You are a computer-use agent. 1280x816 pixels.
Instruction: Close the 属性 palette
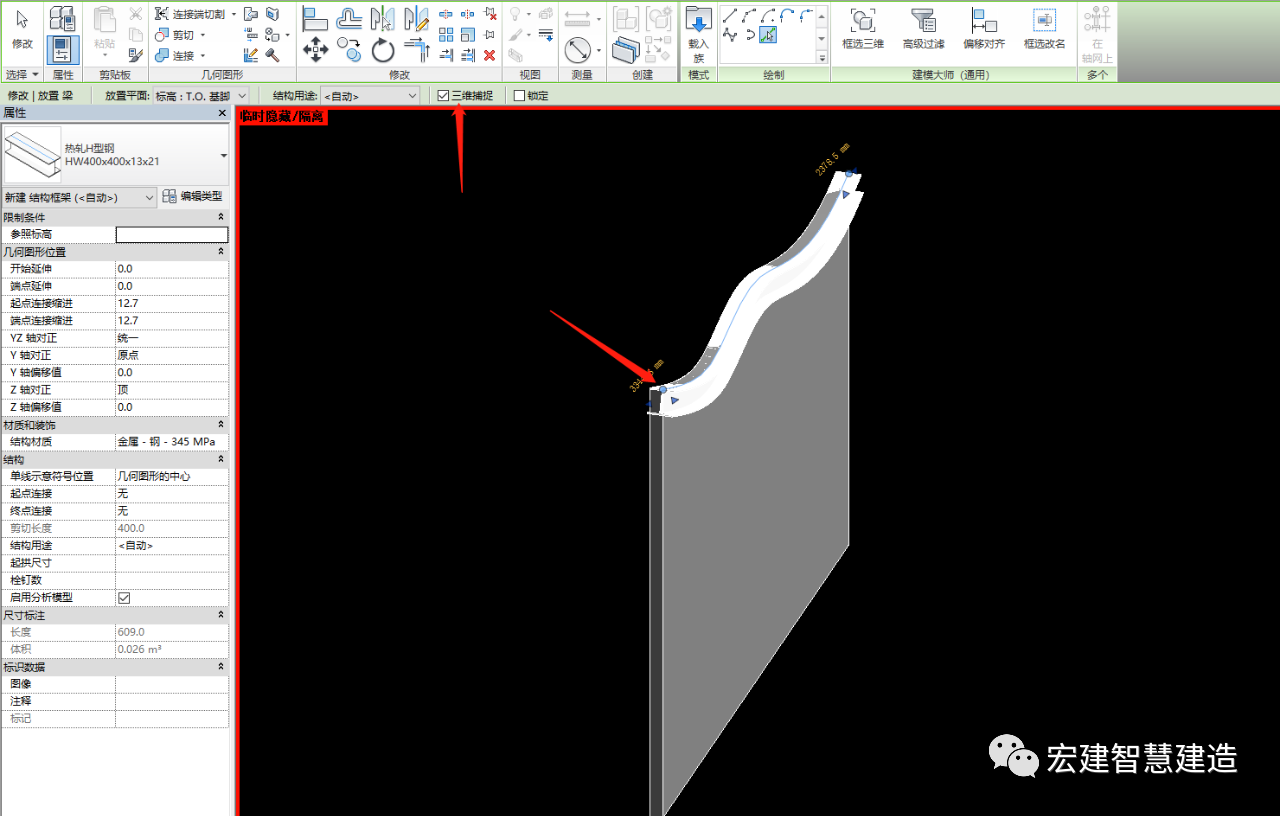222,113
